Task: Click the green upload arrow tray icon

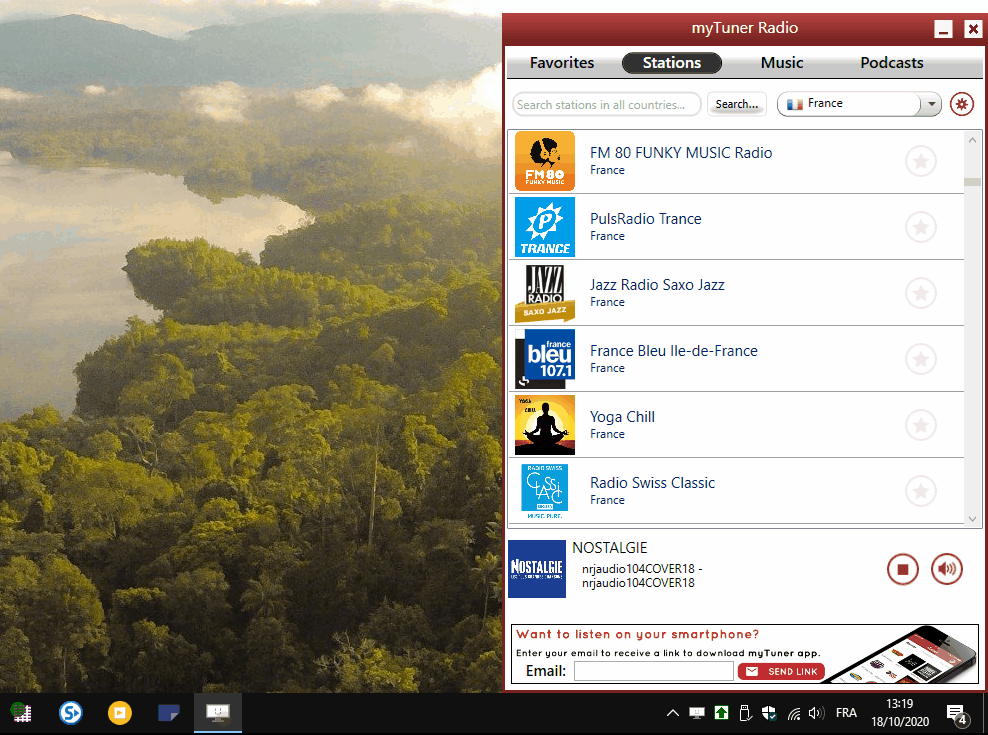Action: point(721,713)
